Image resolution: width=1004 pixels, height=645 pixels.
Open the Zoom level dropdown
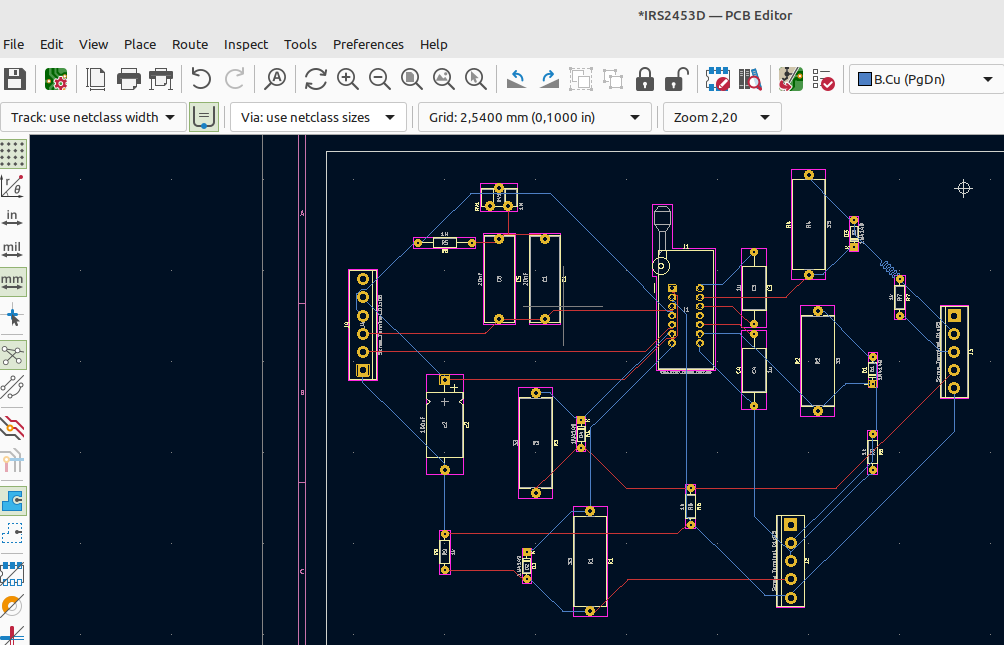(722, 117)
